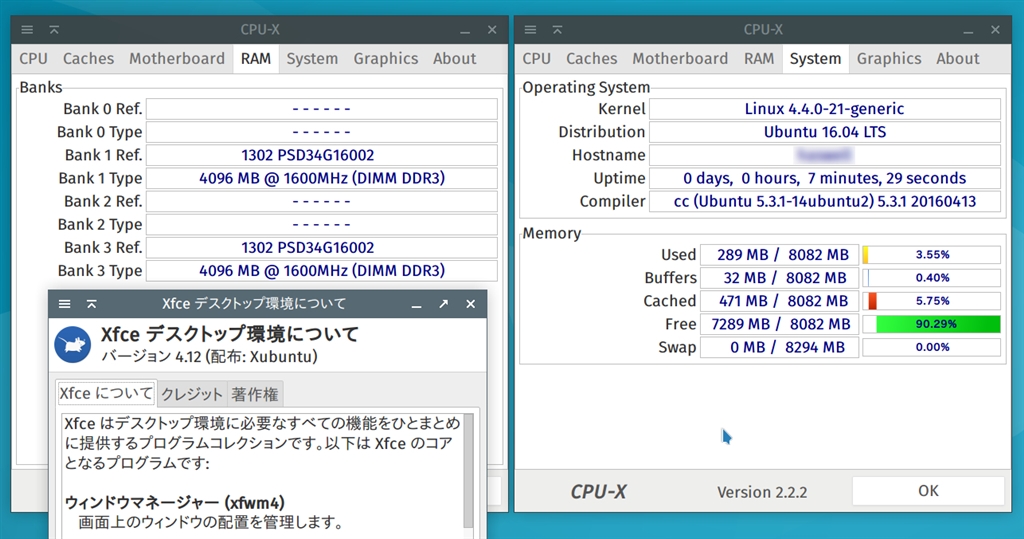The width and height of the screenshot is (1024, 539).
Task: Open Motherboard tab in right CPU-X window
Action: 680,59
